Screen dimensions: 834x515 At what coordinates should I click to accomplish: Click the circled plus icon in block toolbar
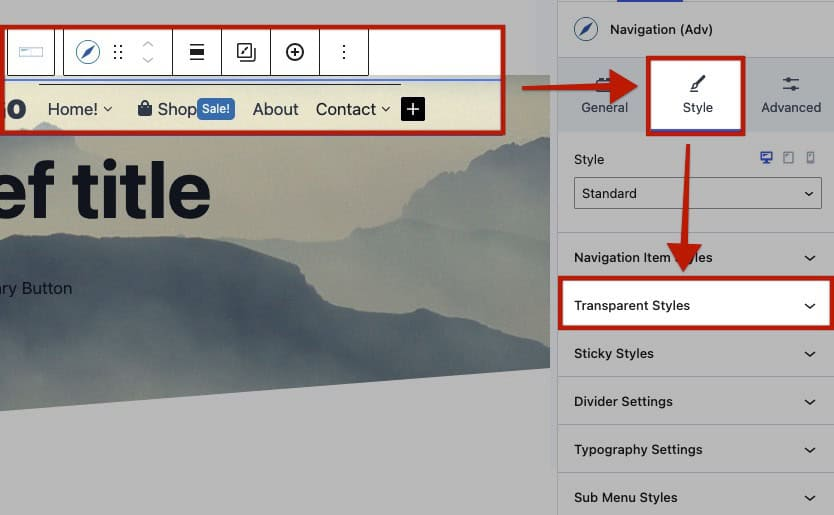click(295, 52)
